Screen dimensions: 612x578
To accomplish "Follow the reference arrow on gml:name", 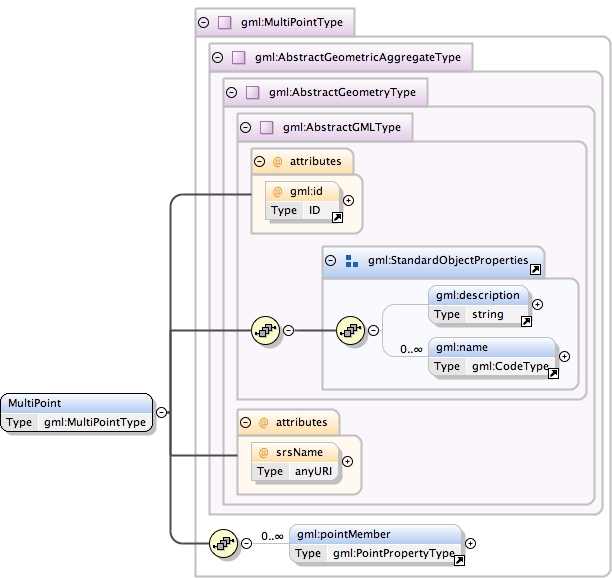I will pos(553,373).
